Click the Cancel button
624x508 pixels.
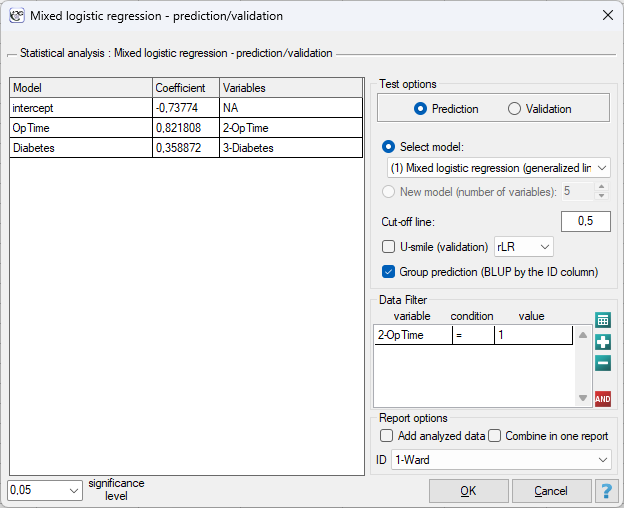coord(551,491)
